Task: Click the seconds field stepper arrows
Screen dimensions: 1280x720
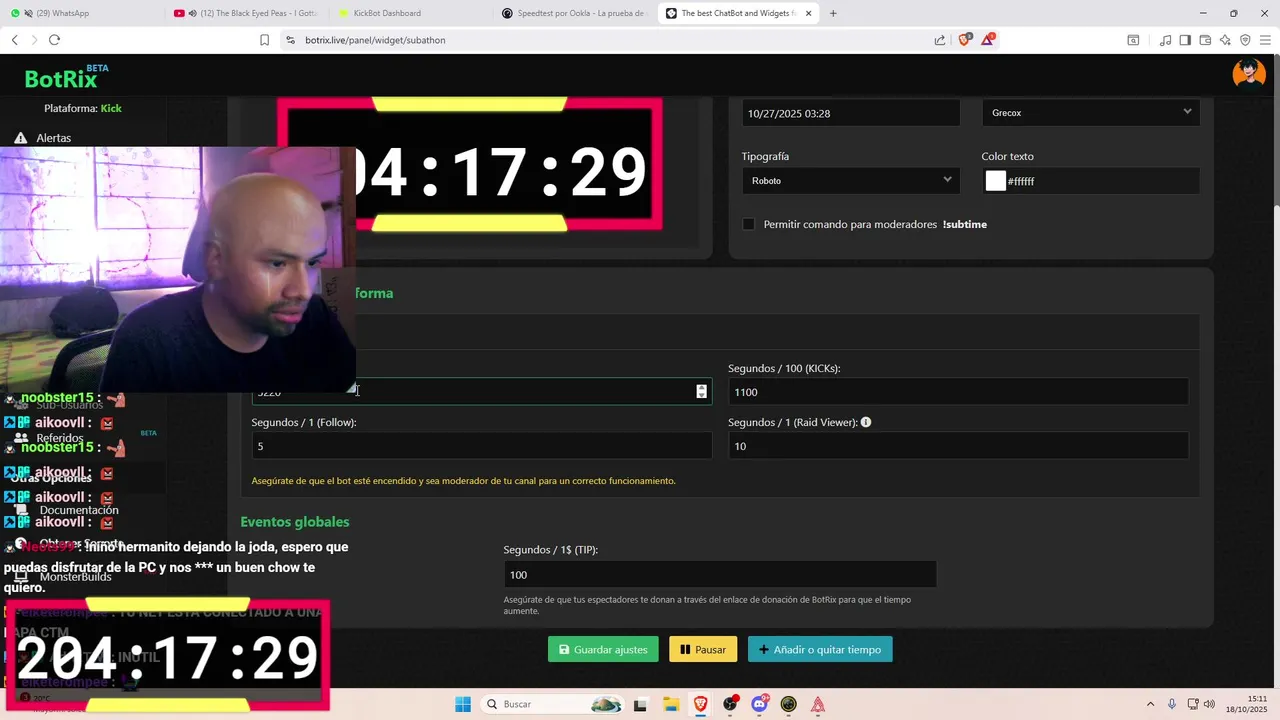Action: pyautogui.click(x=701, y=391)
